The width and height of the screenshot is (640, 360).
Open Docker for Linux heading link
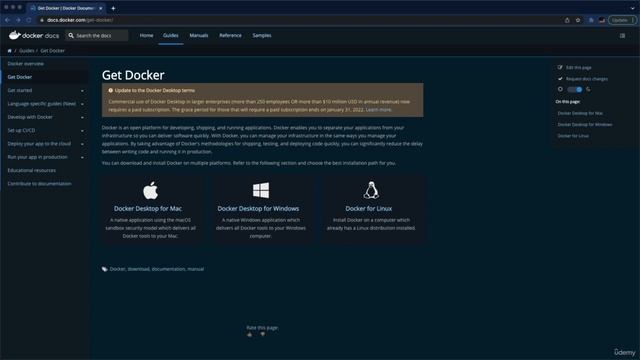[369, 209]
